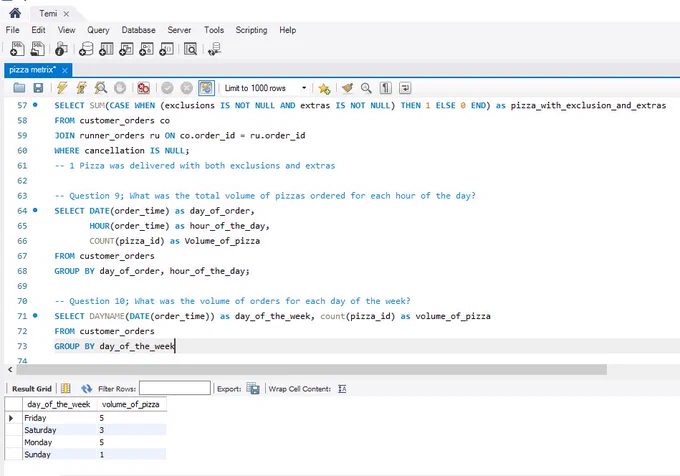Close the Temi connection tab
680x476 pixels.
pyautogui.click(x=66, y=14)
